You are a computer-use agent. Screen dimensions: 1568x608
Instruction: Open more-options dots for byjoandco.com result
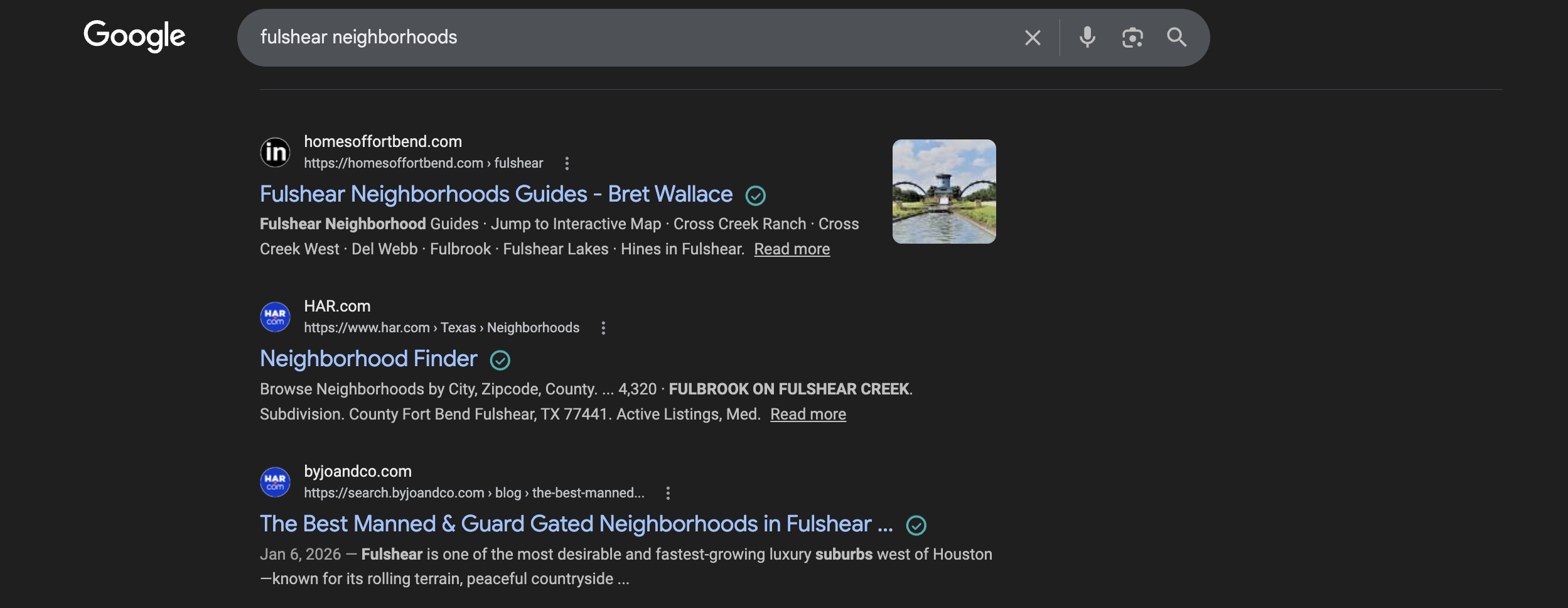pyautogui.click(x=668, y=493)
